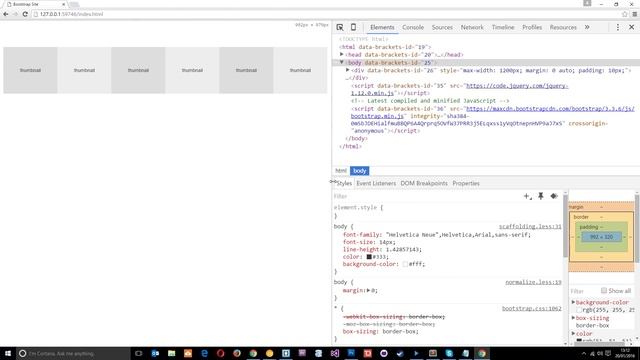Select the Properties pane tab
The height and width of the screenshot is (360, 640).
(466, 183)
